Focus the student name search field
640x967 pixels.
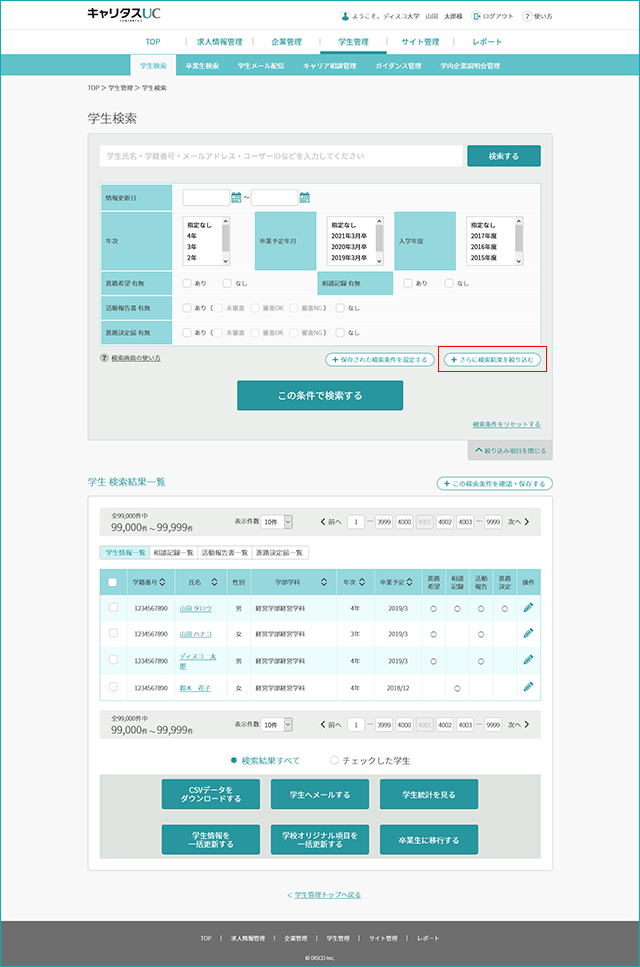coord(281,156)
